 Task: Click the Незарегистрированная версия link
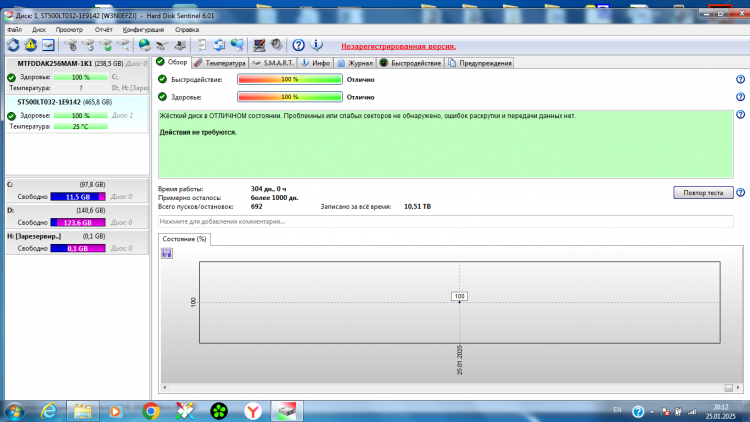398,46
